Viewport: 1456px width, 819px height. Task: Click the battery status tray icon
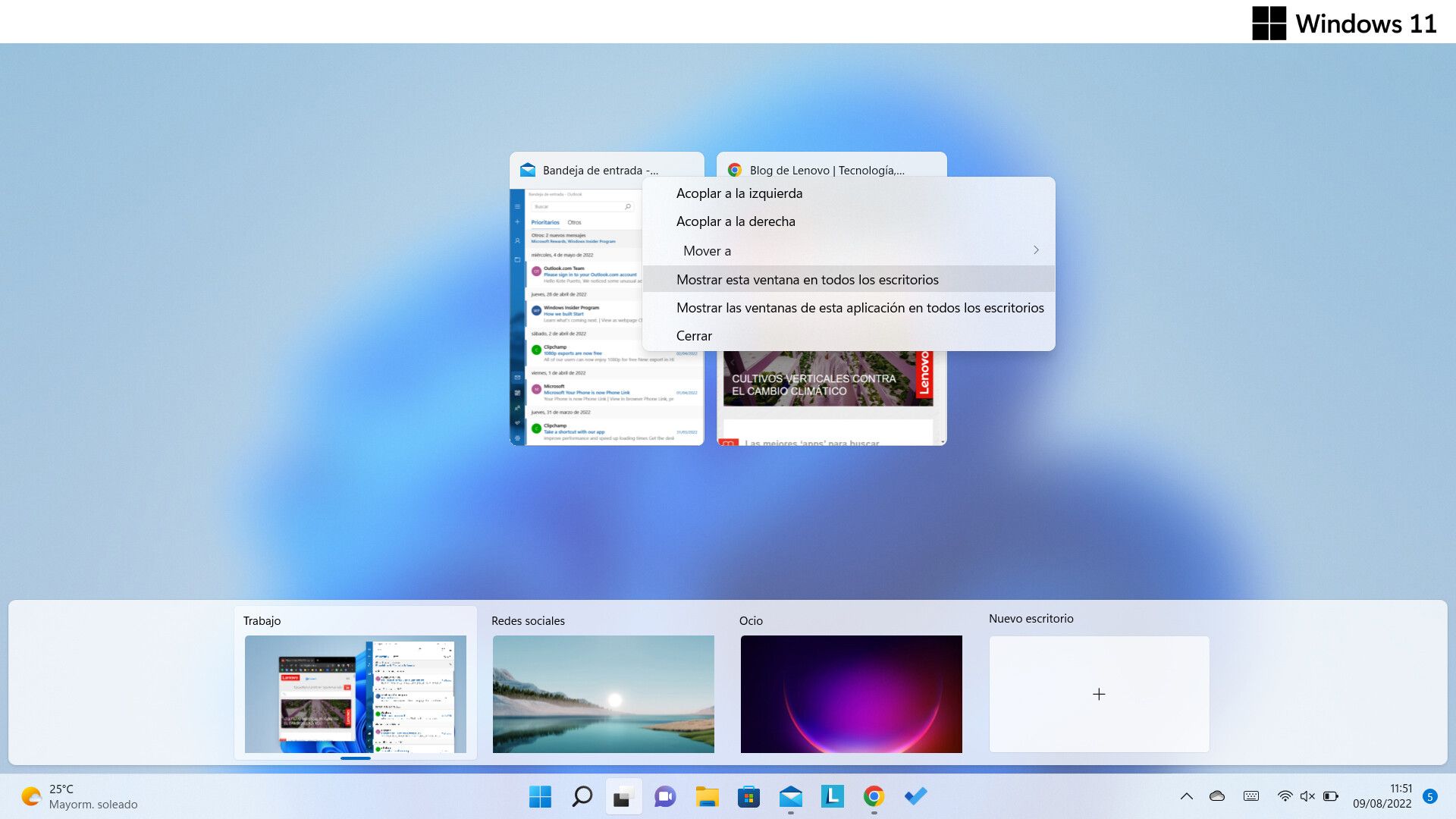1331,796
